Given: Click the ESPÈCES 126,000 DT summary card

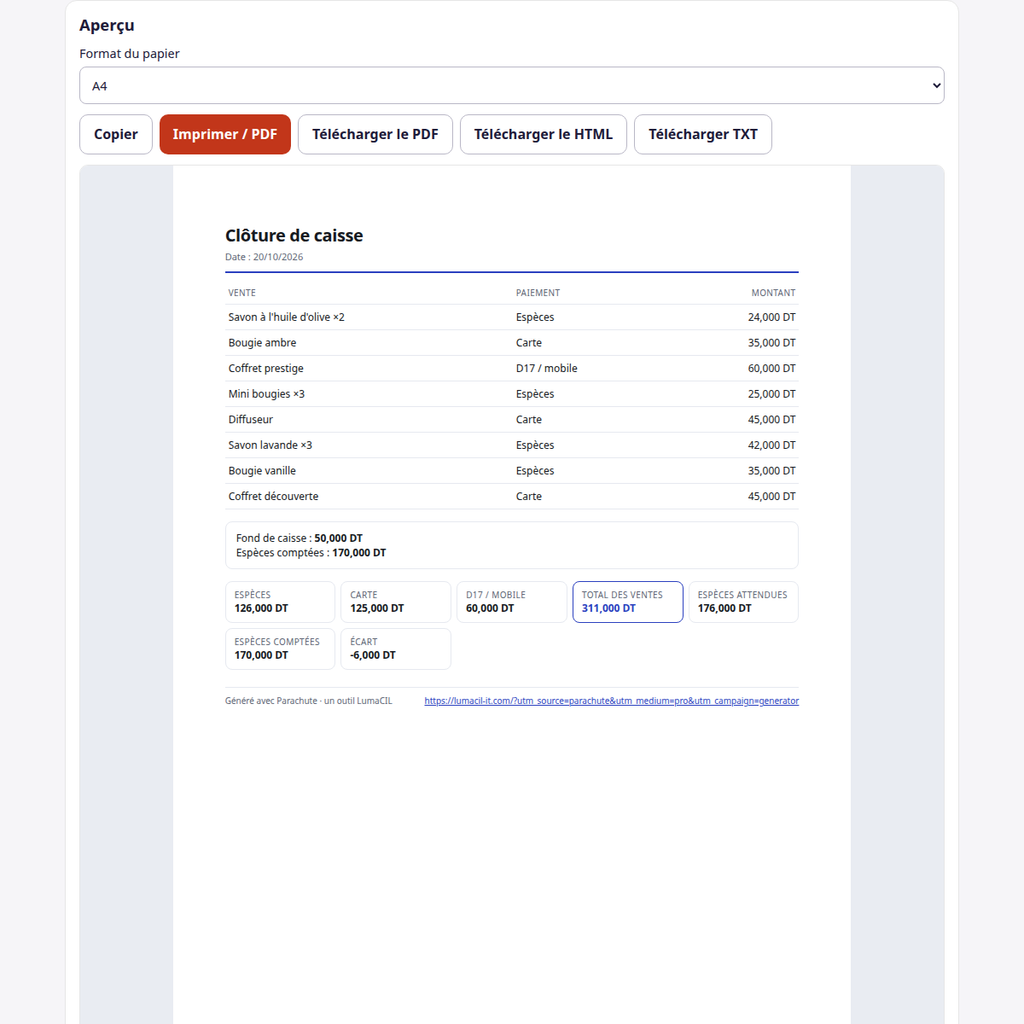Looking at the screenshot, I should coord(280,602).
